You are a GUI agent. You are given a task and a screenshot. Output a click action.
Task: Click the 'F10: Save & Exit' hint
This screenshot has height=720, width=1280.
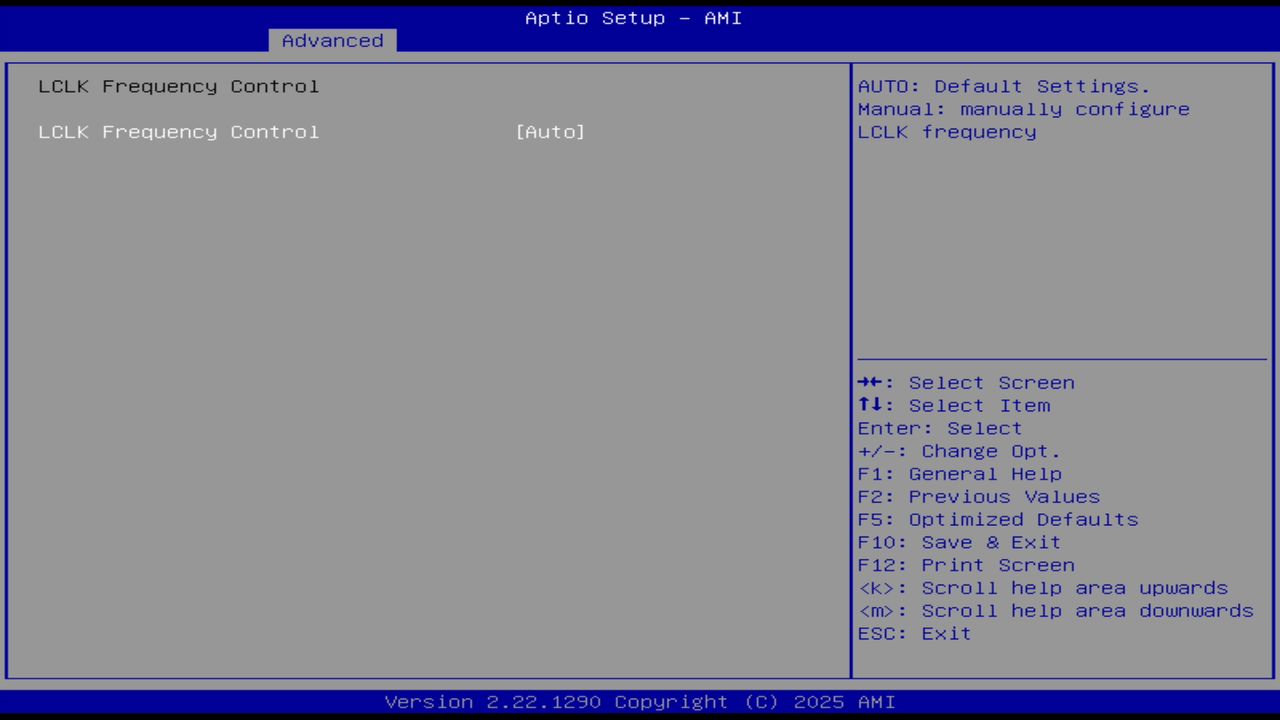pyautogui.click(x=959, y=542)
